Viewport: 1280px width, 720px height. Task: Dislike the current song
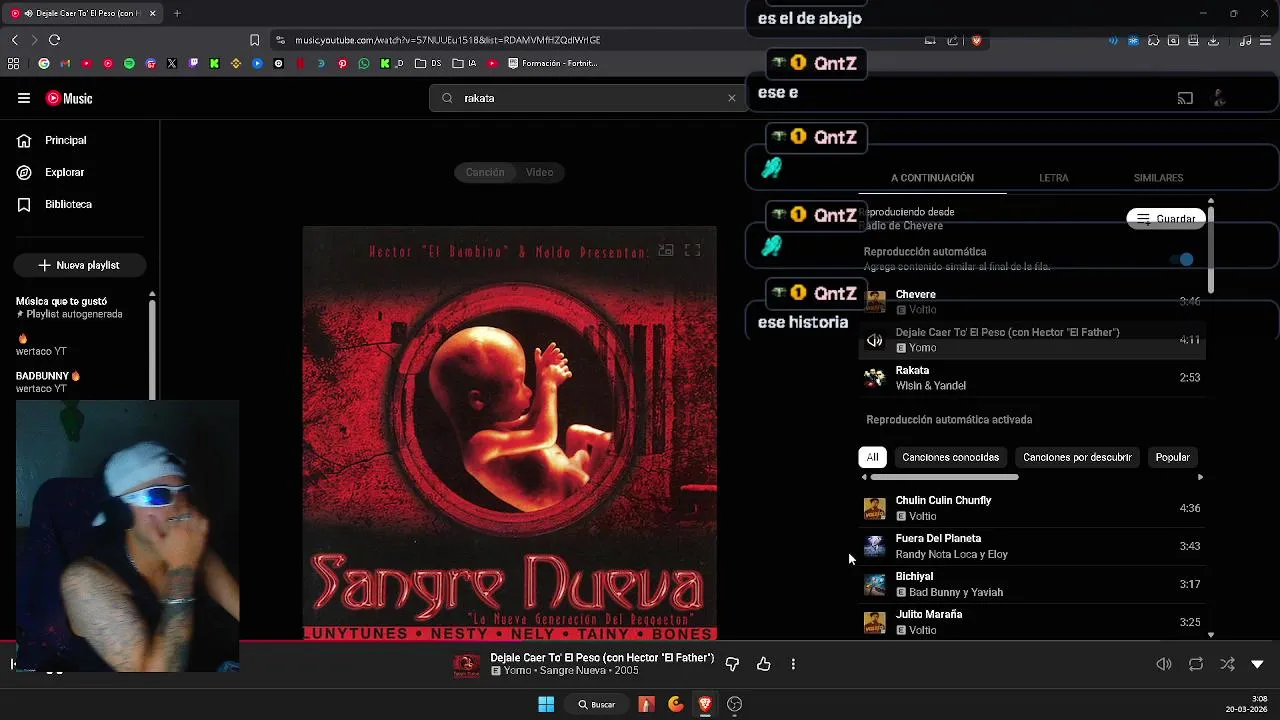point(732,664)
